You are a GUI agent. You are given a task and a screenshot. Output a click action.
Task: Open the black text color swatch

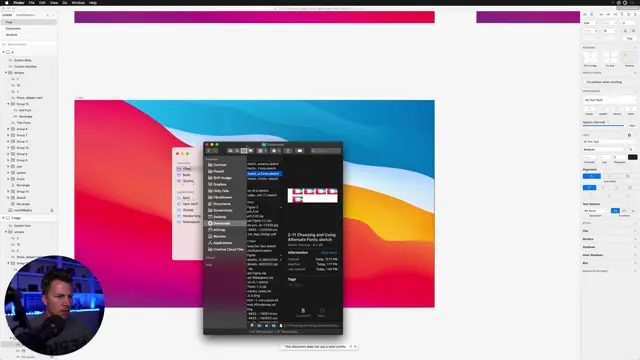click(632, 157)
